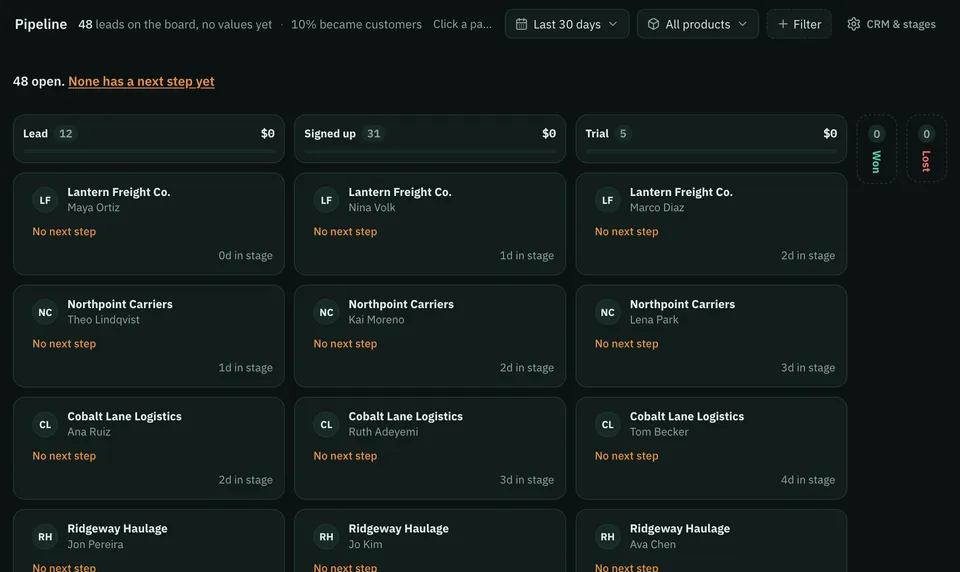Click No next step on Nina Volk card
Screen dimensions: 960x572
click(345, 231)
